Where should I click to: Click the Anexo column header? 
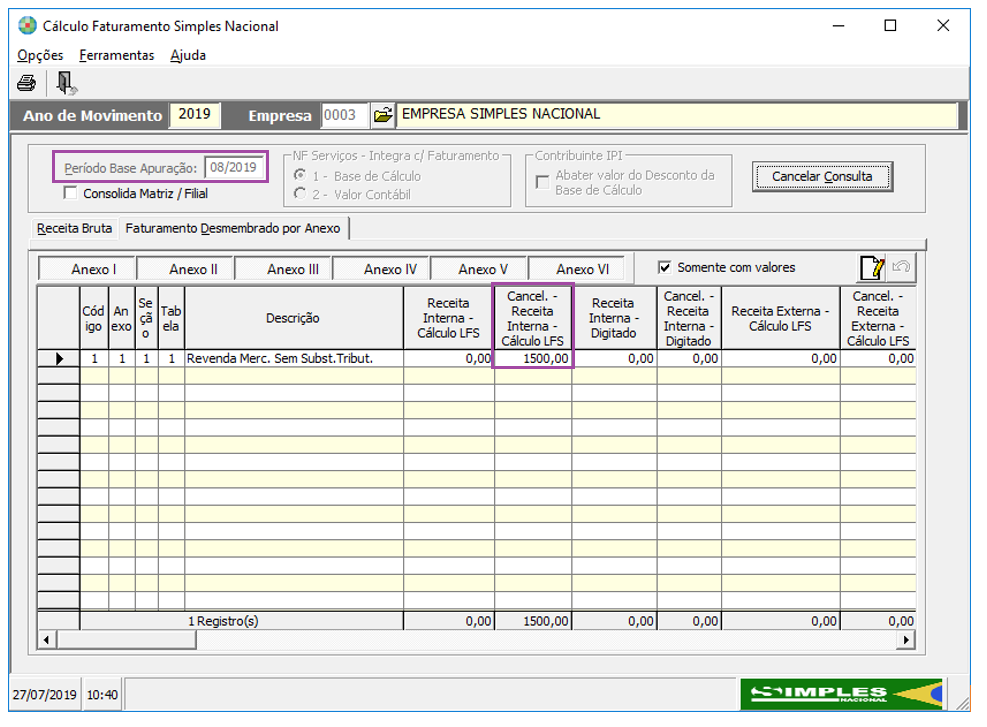(121, 318)
